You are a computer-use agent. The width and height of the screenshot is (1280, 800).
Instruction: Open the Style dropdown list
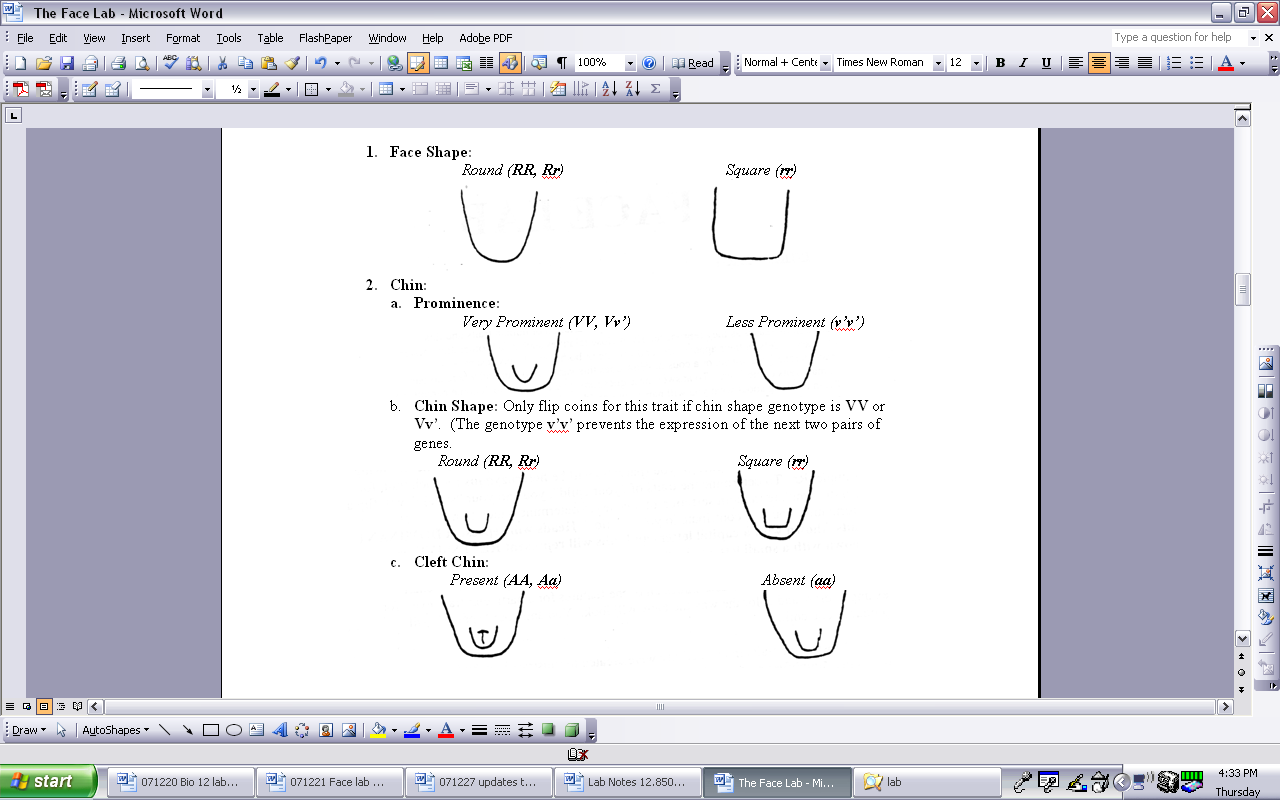(x=825, y=63)
